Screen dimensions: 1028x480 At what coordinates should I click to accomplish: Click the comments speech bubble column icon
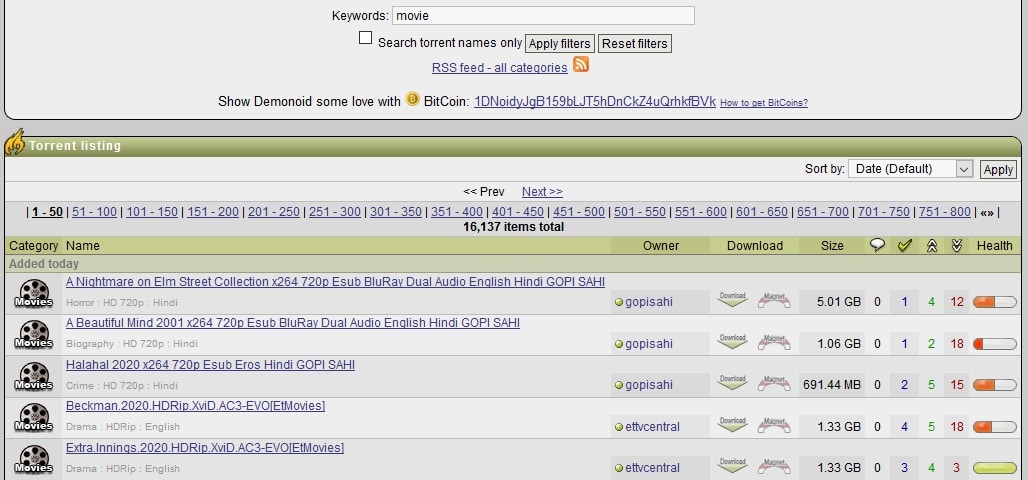[877, 245]
